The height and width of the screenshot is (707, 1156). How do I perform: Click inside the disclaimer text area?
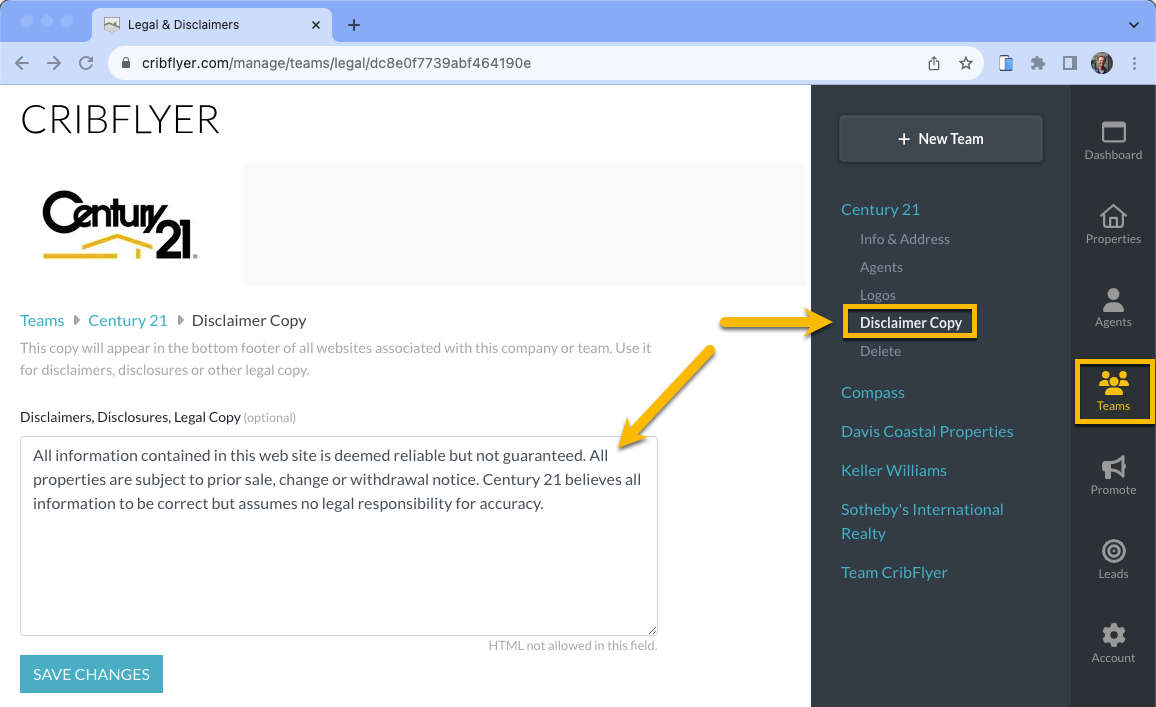(338, 536)
